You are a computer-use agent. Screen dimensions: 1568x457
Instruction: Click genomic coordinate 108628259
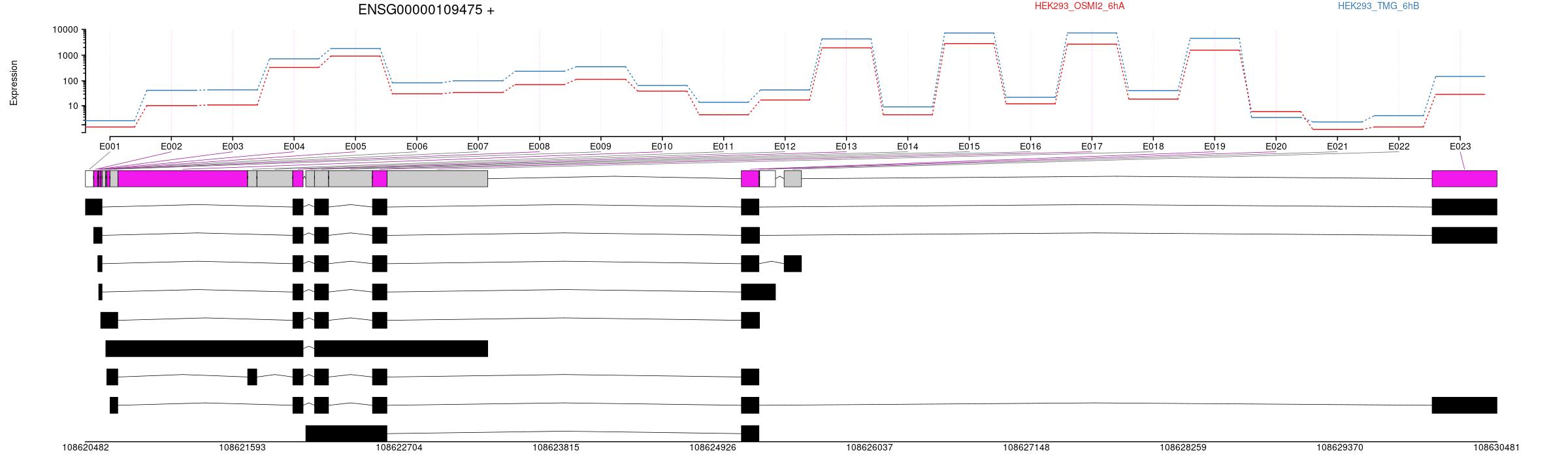pyautogui.click(x=1183, y=447)
